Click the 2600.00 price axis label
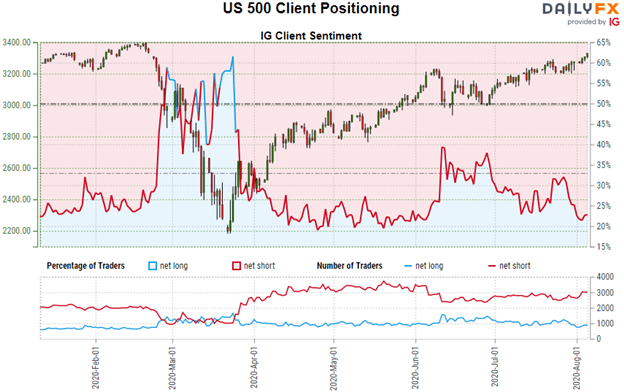Screen dimensions: 624x392 (x=16, y=168)
